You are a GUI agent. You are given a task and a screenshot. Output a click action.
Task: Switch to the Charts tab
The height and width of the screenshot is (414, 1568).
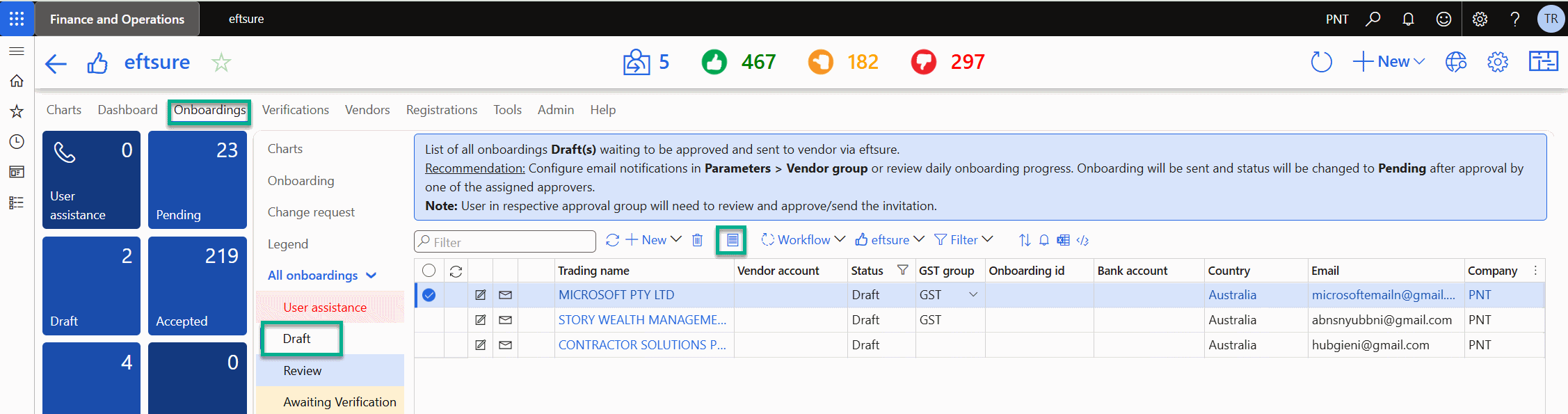(64, 110)
